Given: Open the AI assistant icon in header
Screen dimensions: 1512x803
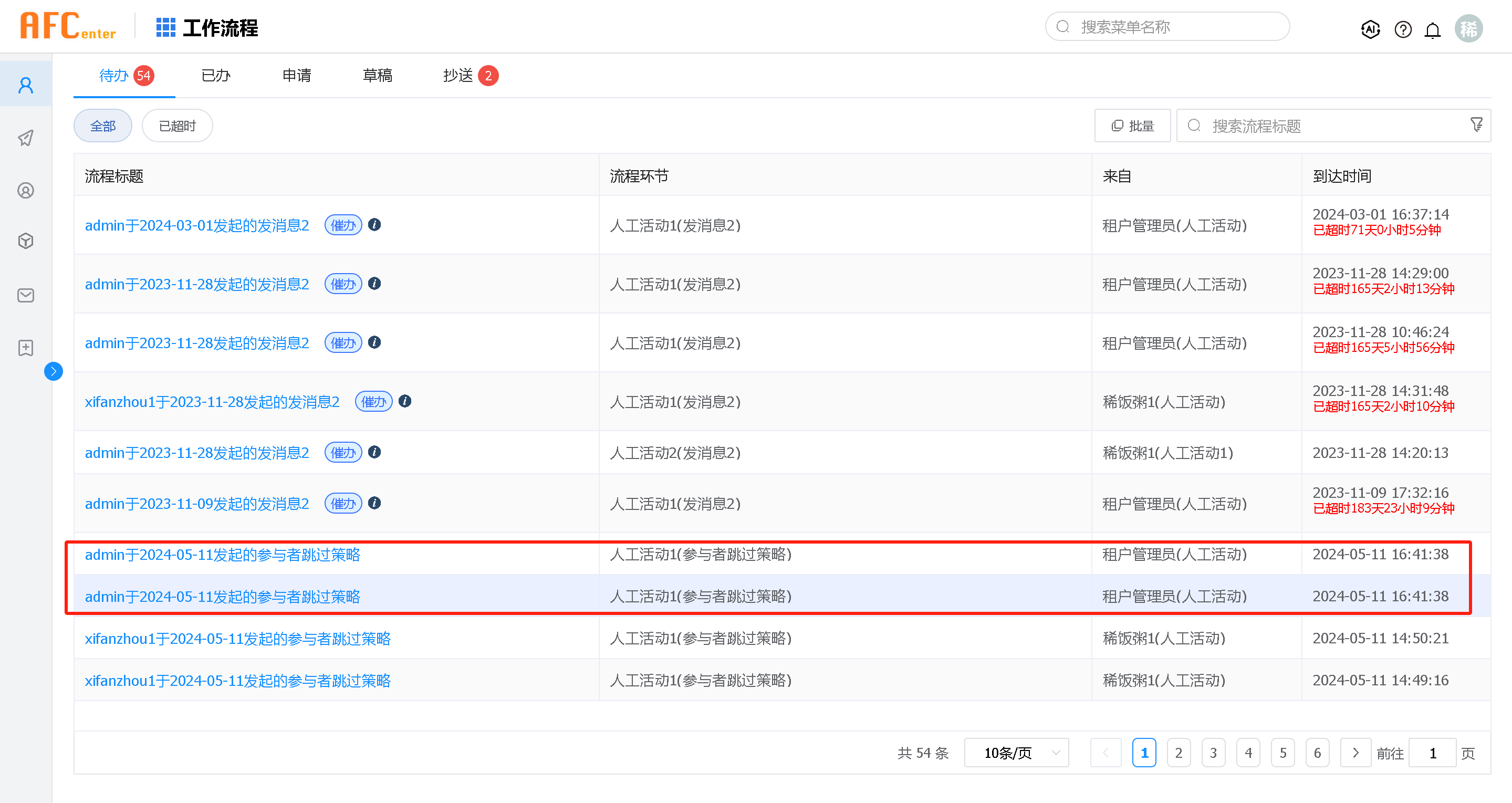Looking at the screenshot, I should click(x=1370, y=29).
